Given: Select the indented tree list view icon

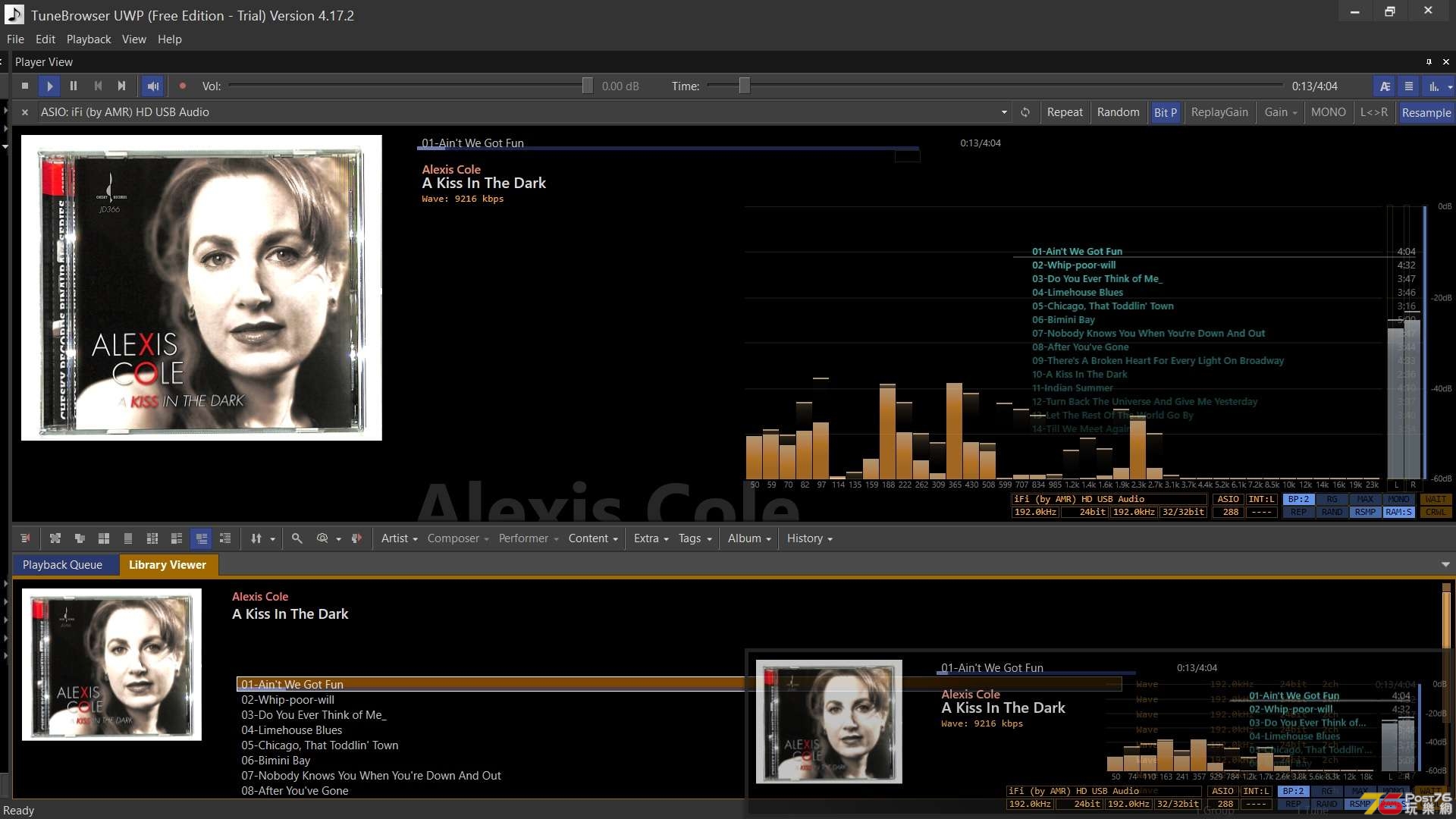Looking at the screenshot, I should pyautogui.click(x=225, y=538).
